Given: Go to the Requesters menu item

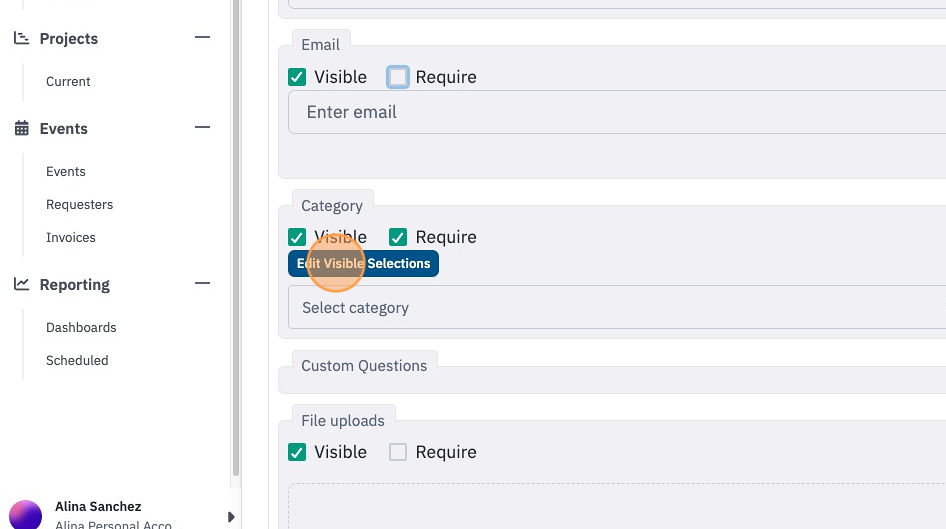Looking at the screenshot, I should [80, 204].
